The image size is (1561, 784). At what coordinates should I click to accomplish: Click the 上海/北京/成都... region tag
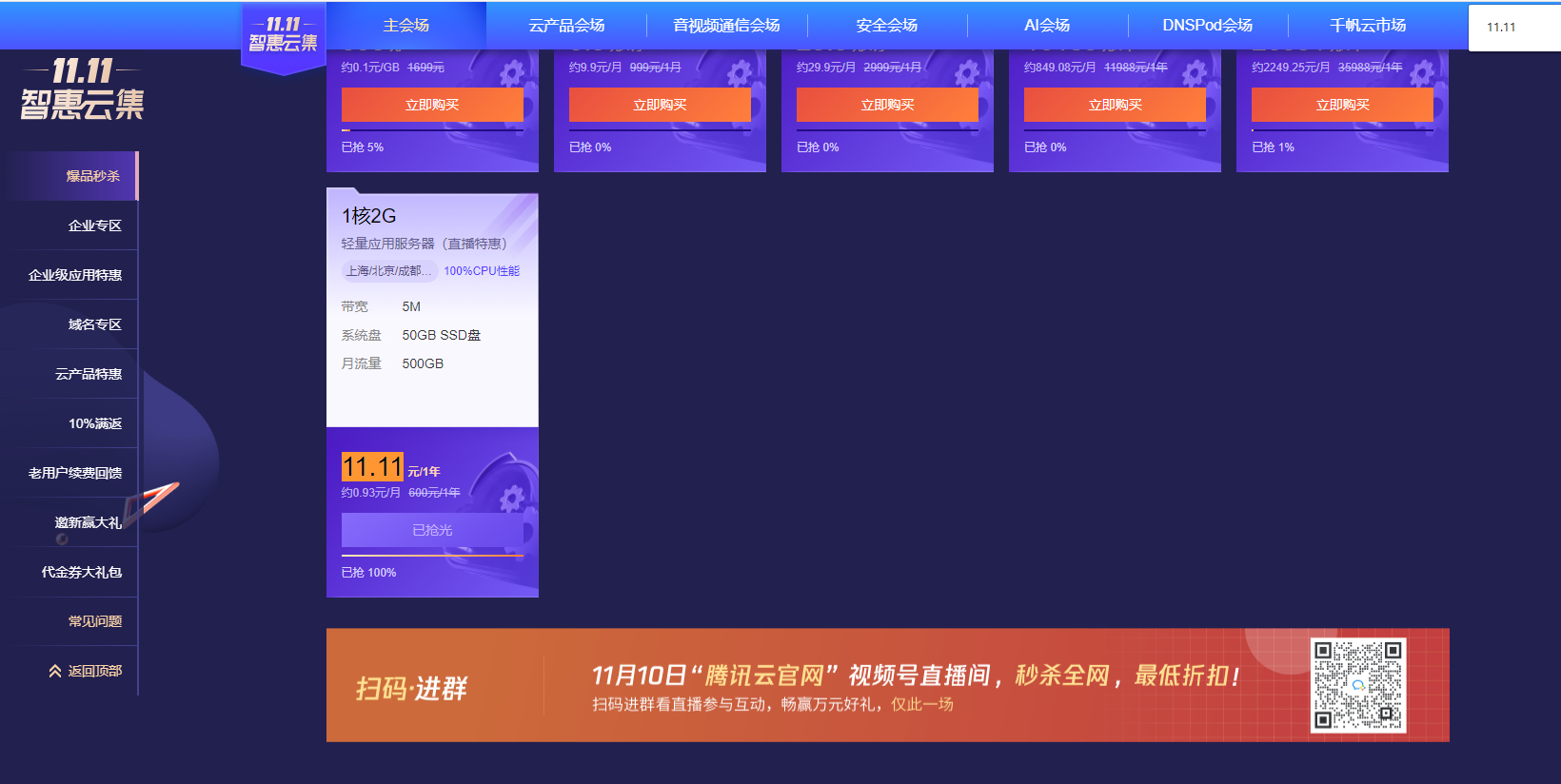tap(388, 271)
